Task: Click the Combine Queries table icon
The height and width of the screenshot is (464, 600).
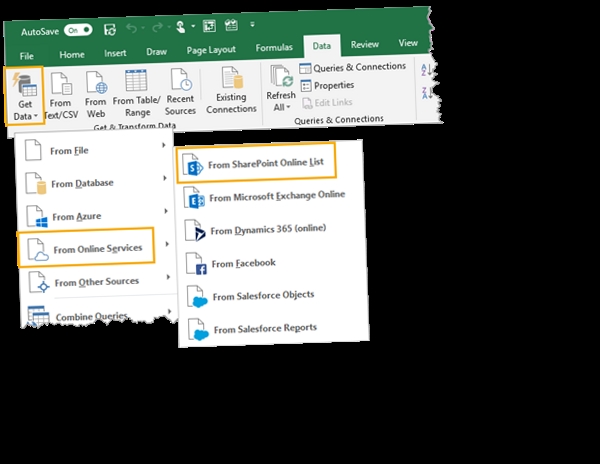Action: (x=38, y=316)
